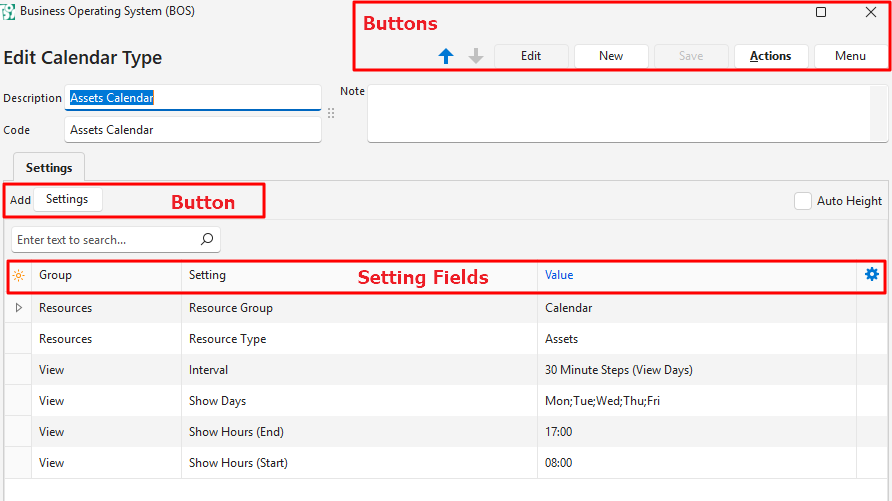
Task: Click the sun icon in grid header
Action: [18, 275]
